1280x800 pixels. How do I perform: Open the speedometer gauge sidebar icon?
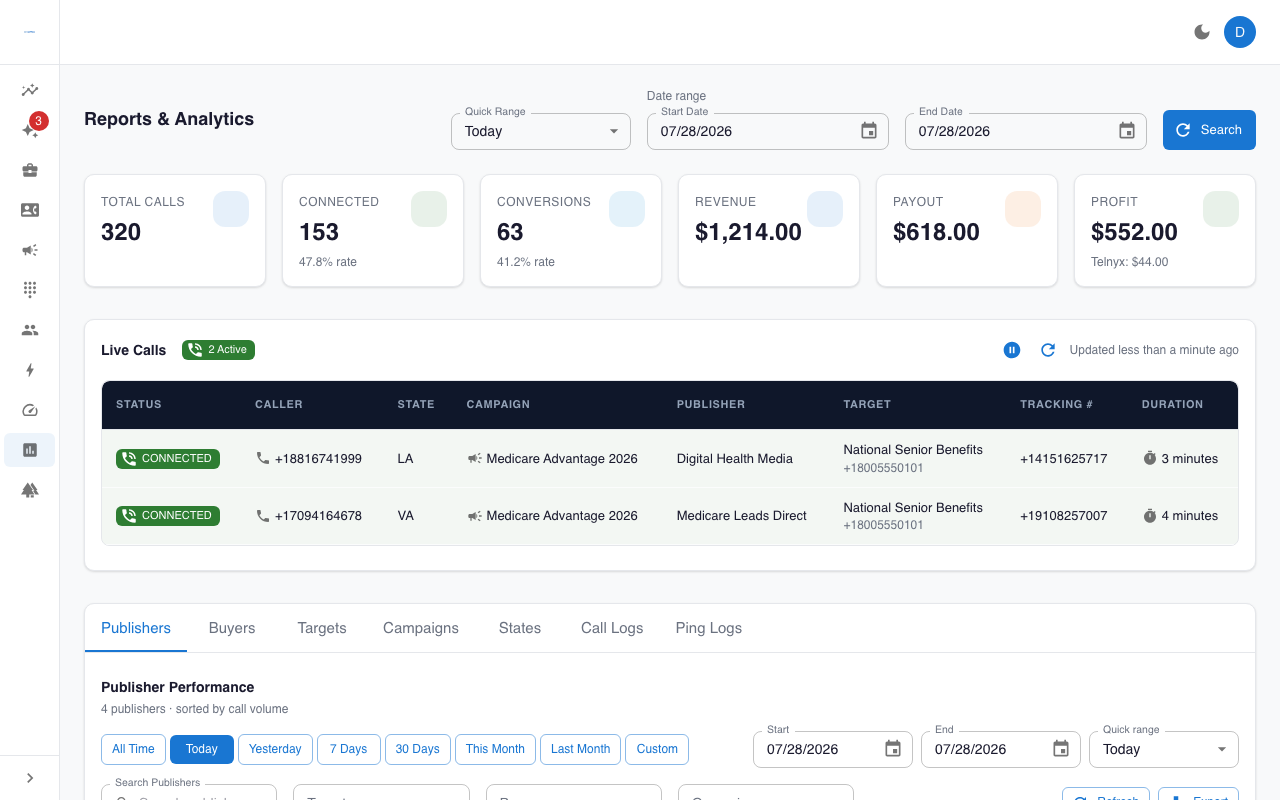coord(30,410)
